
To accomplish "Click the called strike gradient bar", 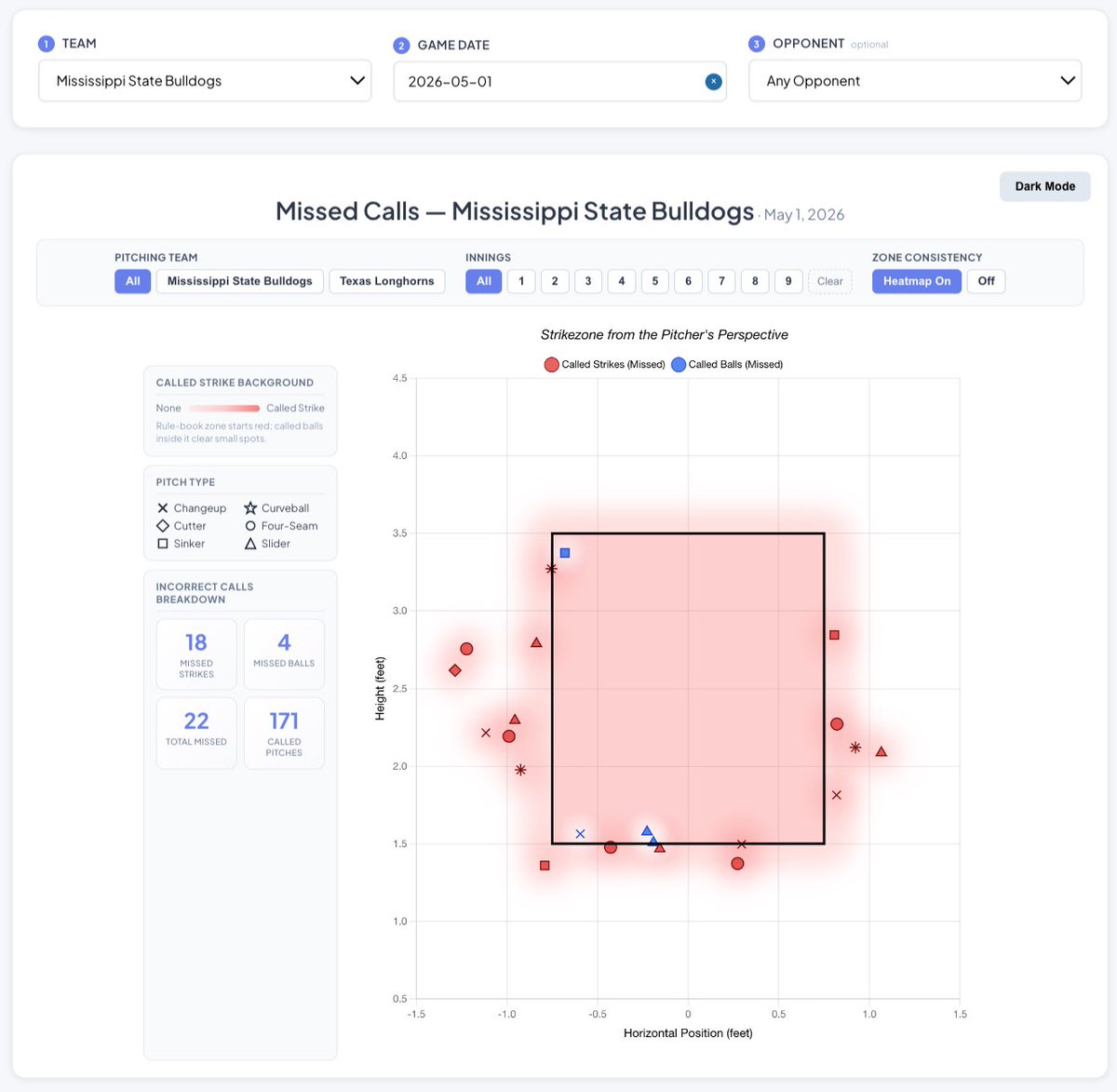I will tap(224, 408).
